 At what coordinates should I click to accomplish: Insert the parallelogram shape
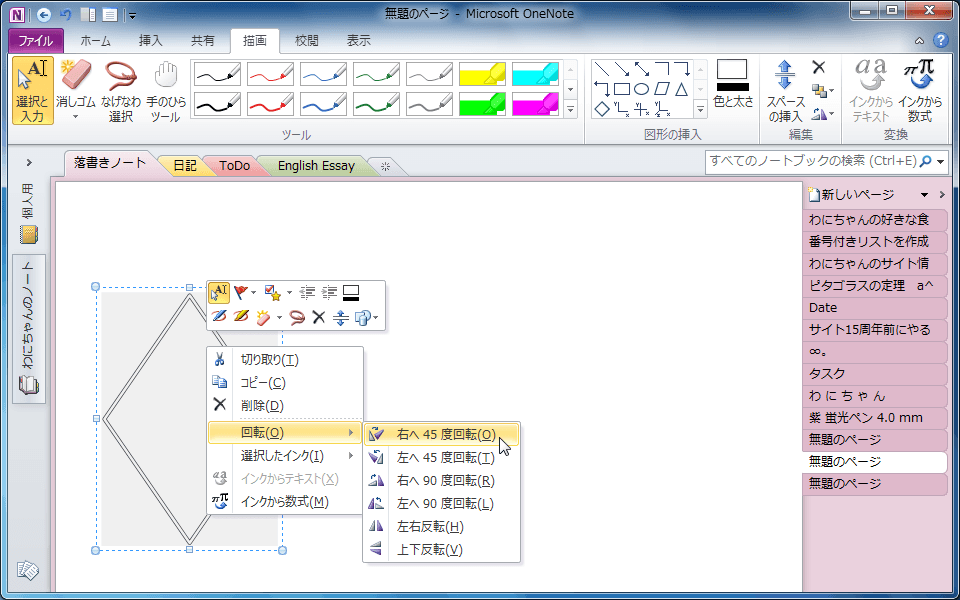pyautogui.click(x=662, y=89)
